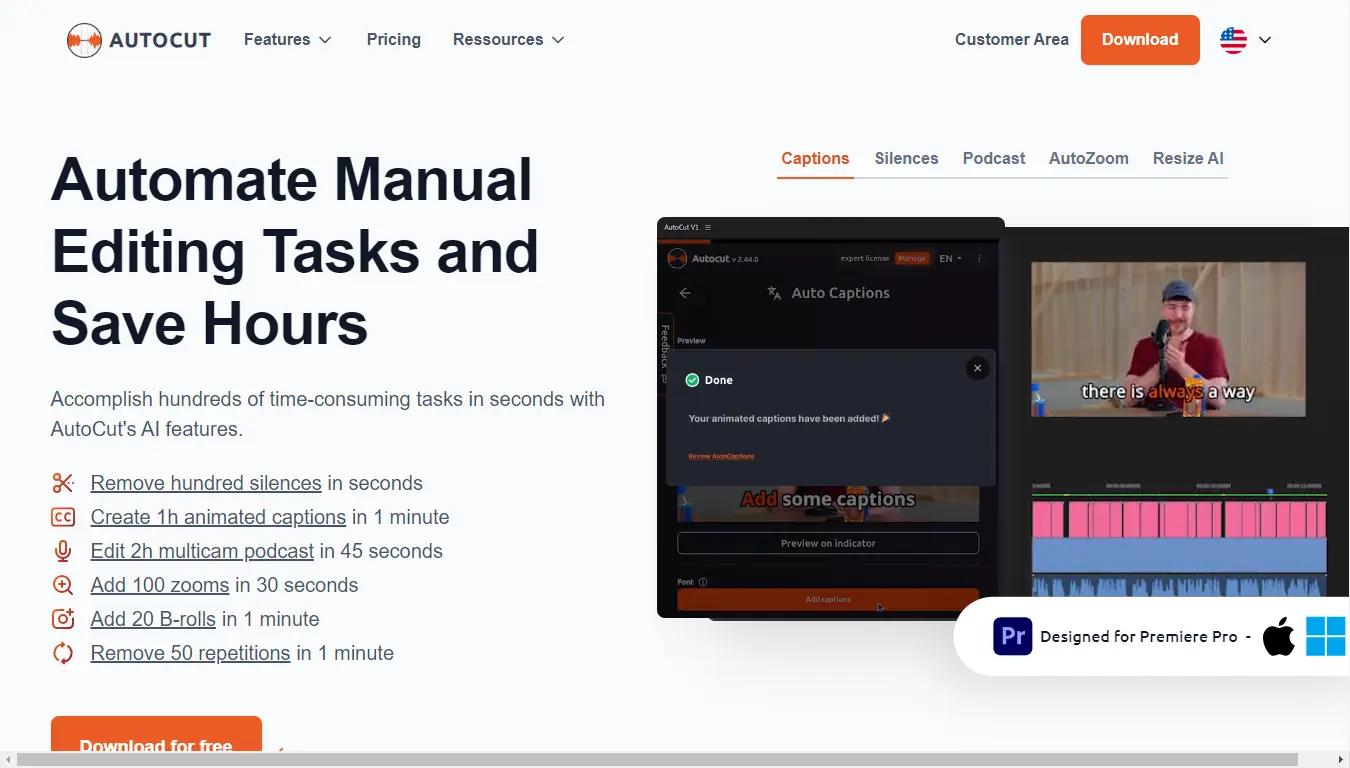Screen dimensions: 1350x768
Task: Open the plugin three-dot options menu
Action: (979, 258)
